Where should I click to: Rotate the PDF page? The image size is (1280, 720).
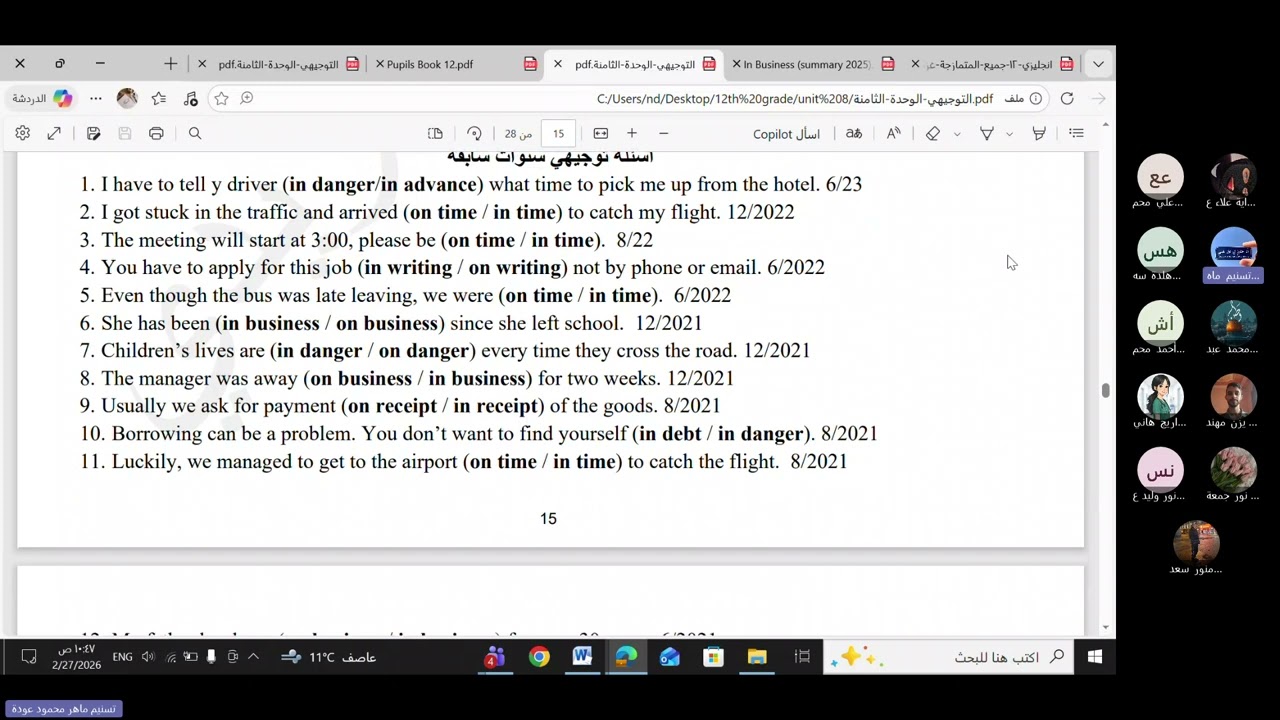[x=474, y=133]
